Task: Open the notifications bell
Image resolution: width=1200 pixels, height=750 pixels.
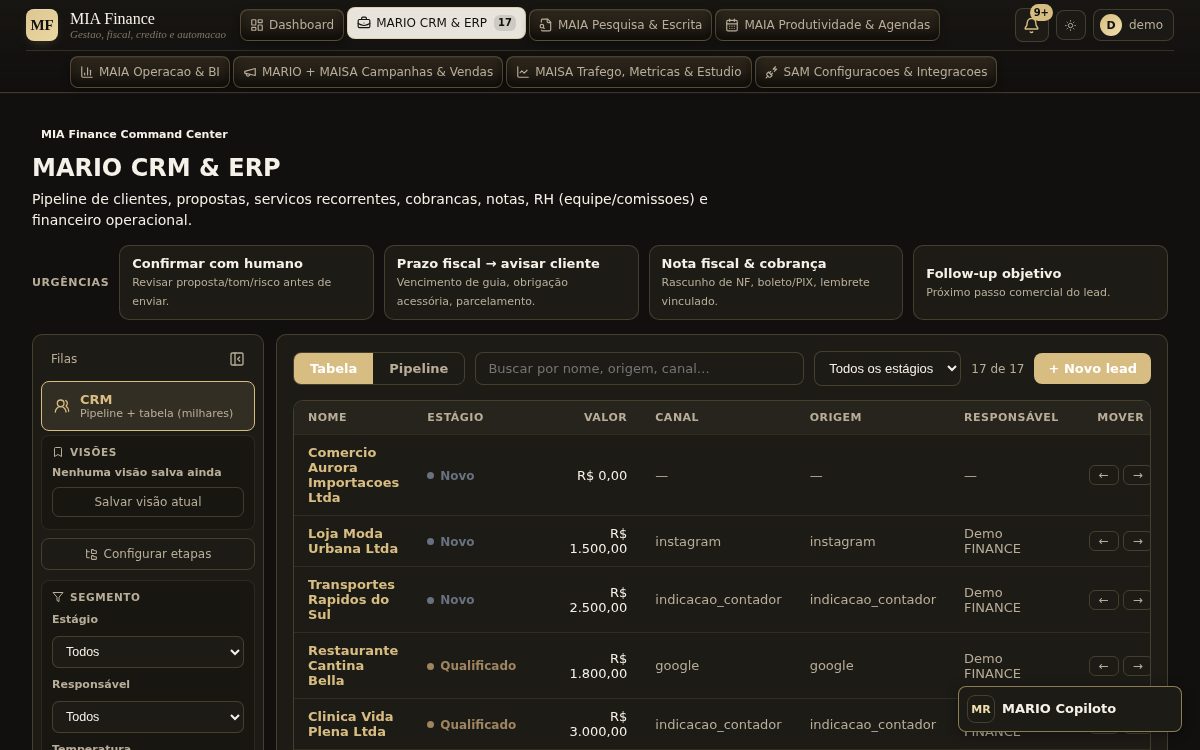Action: tap(1032, 25)
